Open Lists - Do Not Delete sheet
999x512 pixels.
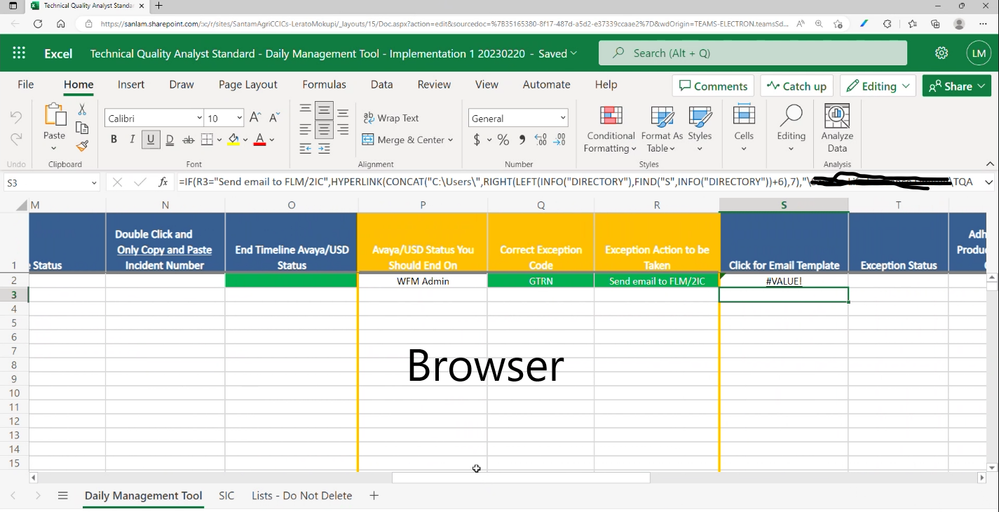[301, 495]
